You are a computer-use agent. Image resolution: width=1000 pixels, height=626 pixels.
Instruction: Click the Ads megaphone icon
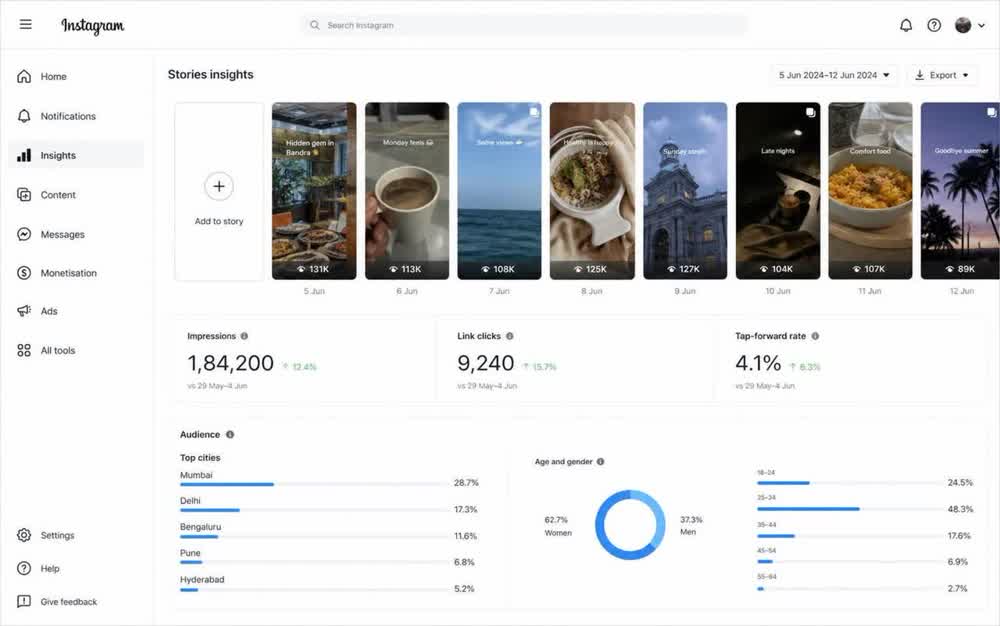pos(24,310)
